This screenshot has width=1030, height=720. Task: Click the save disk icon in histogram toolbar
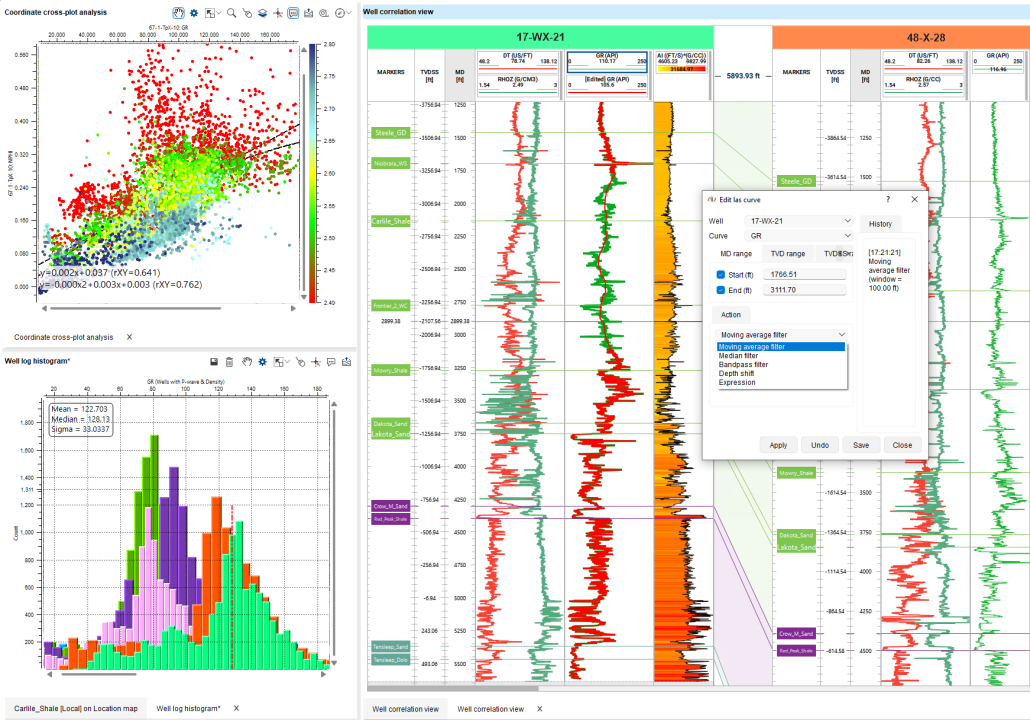tap(214, 361)
